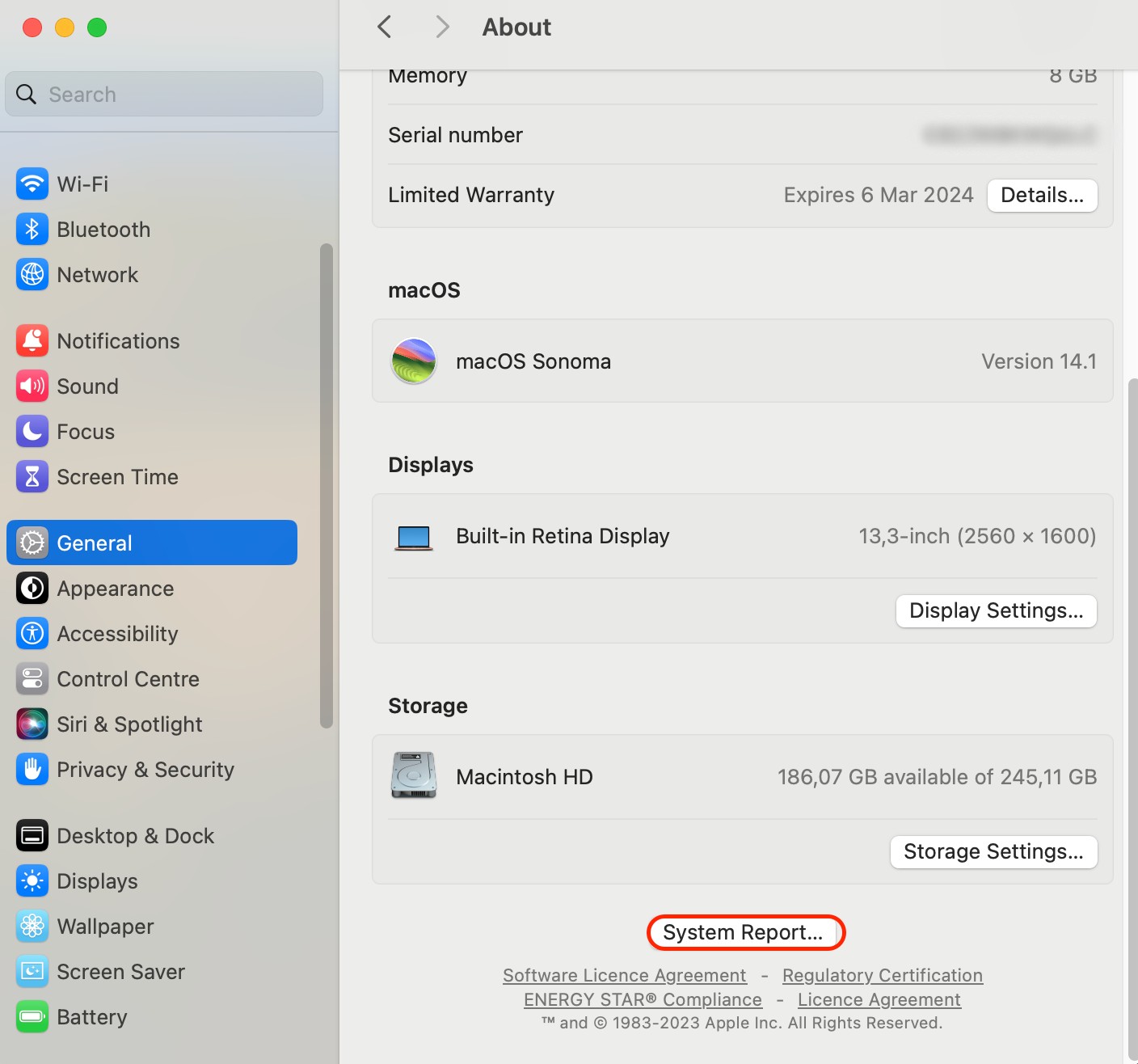Click the Focus moon icon
1138x1064 pixels.
pyautogui.click(x=32, y=432)
